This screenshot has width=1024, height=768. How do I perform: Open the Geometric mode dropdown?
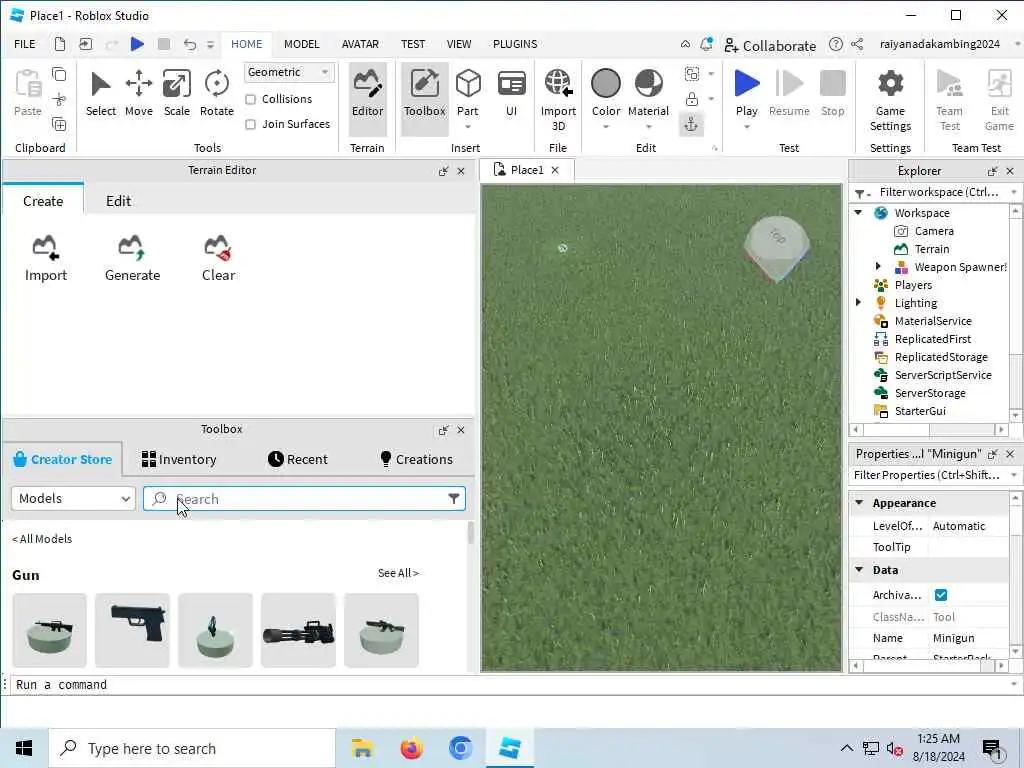click(x=289, y=72)
